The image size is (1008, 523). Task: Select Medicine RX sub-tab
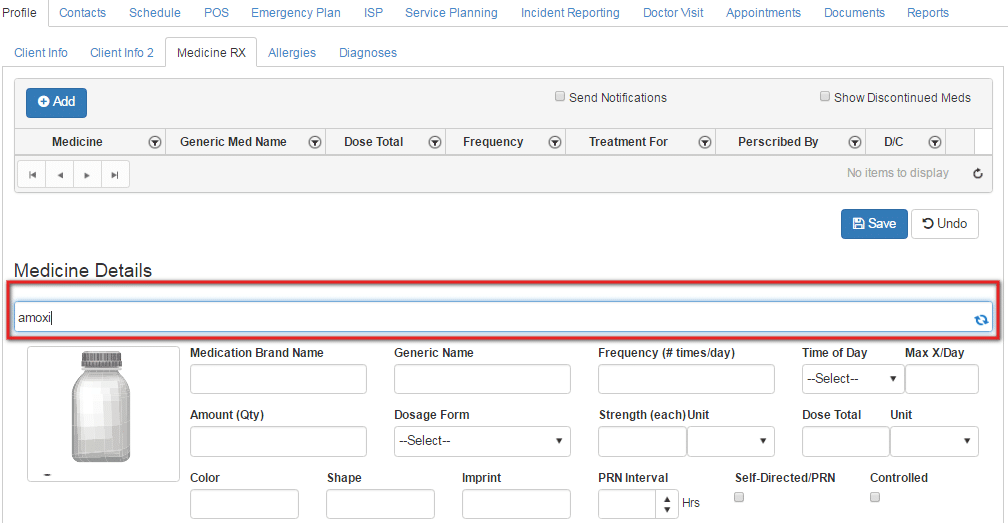point(211,53)
